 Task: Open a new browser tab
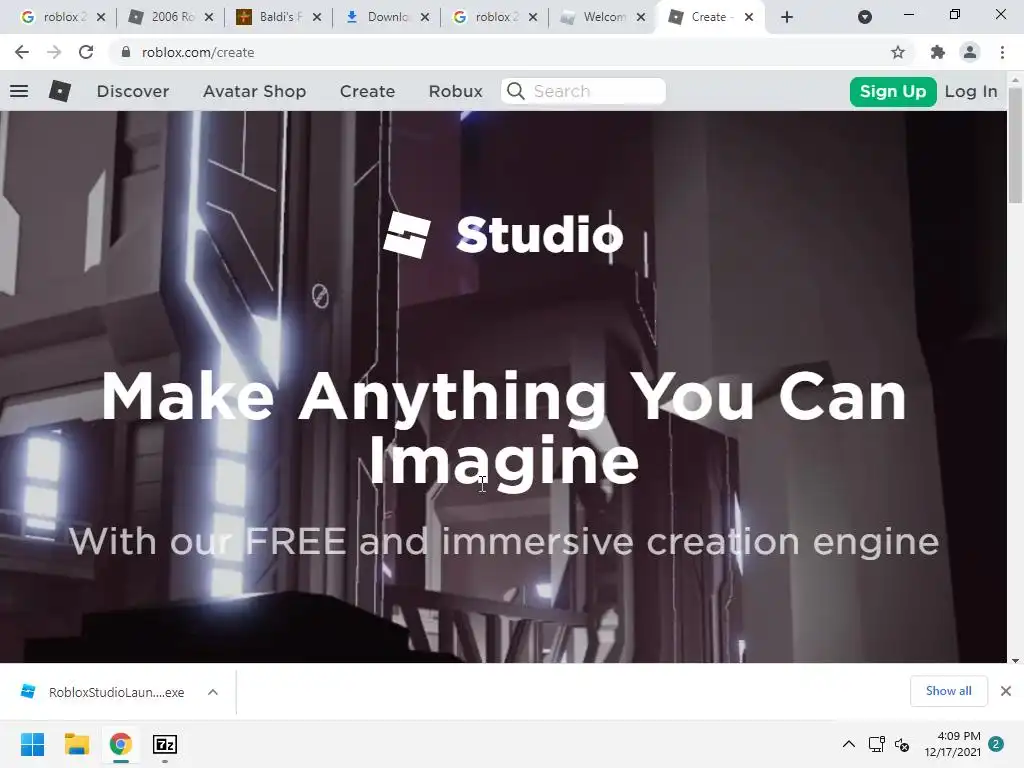pyautogui.click(x=787, y=17)
